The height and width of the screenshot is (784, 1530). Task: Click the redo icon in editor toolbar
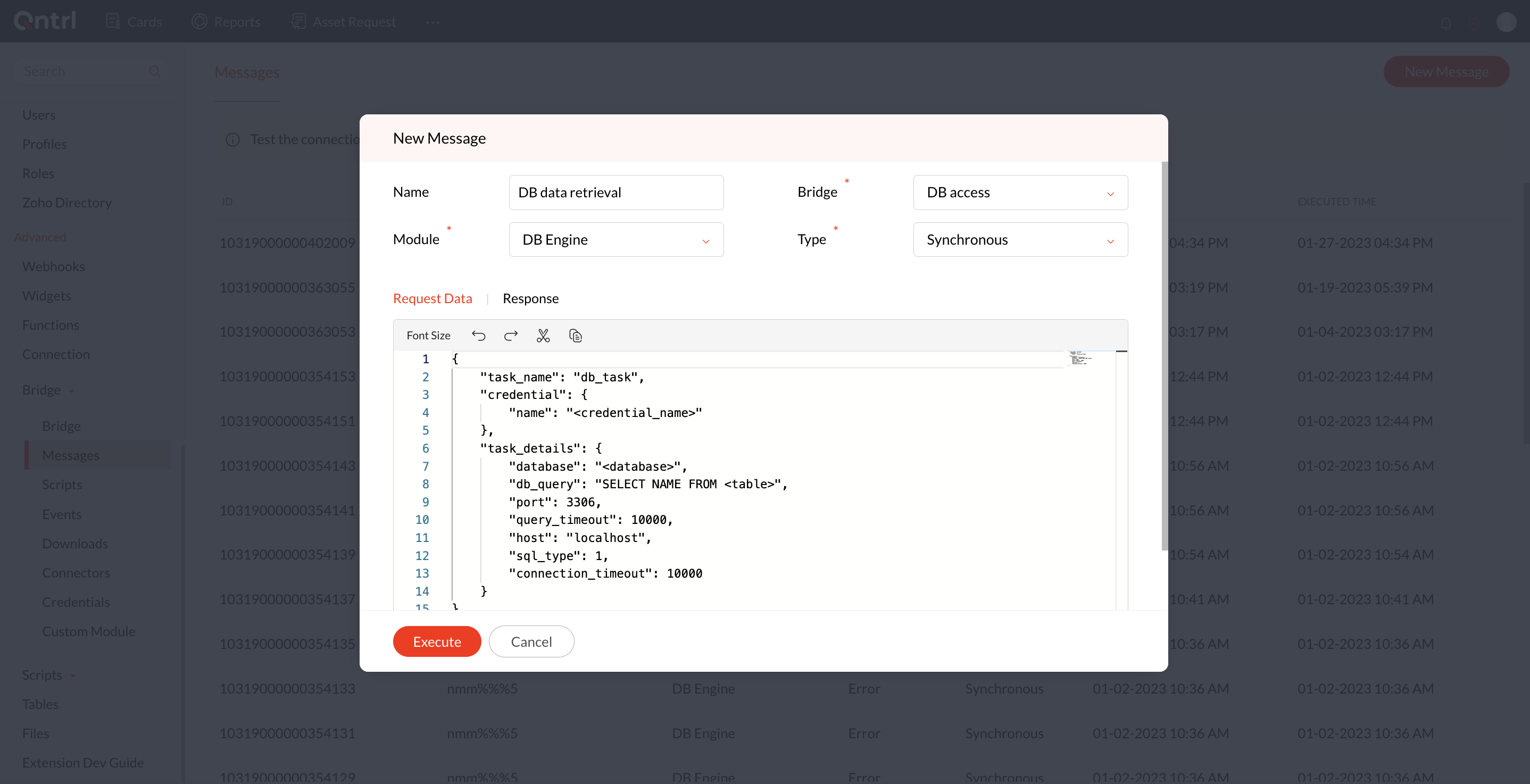(511, 336)
